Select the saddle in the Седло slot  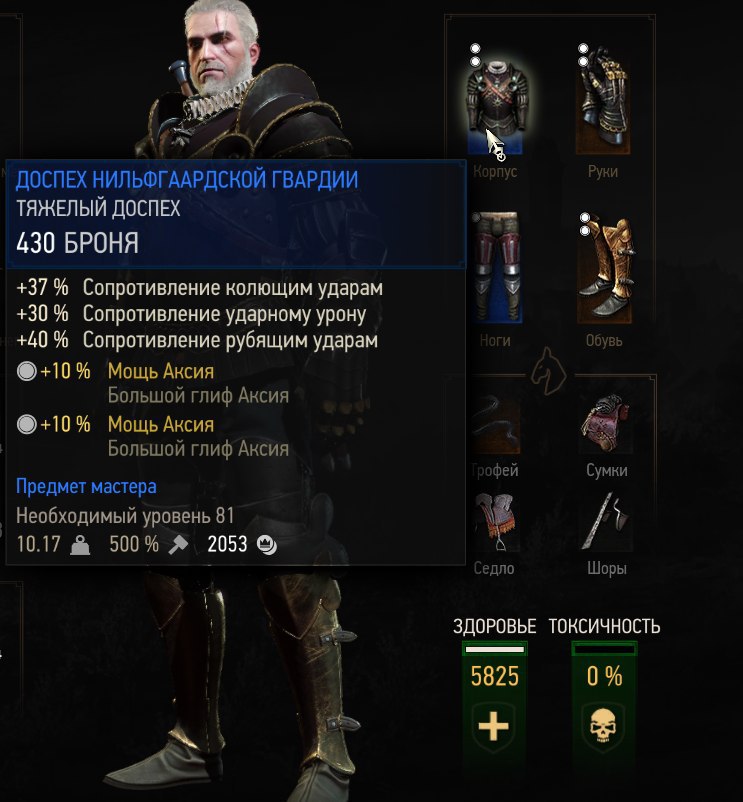coord(495,522)
